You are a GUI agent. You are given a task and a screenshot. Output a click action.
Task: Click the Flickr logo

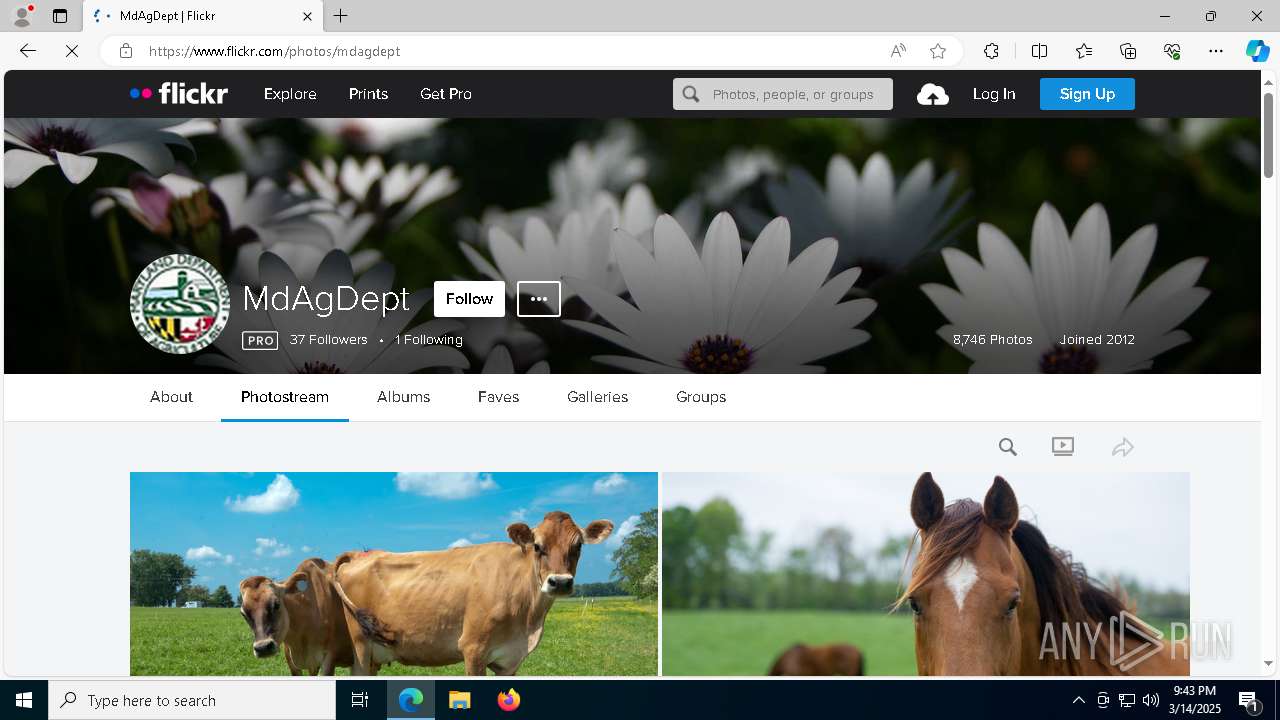179,94
